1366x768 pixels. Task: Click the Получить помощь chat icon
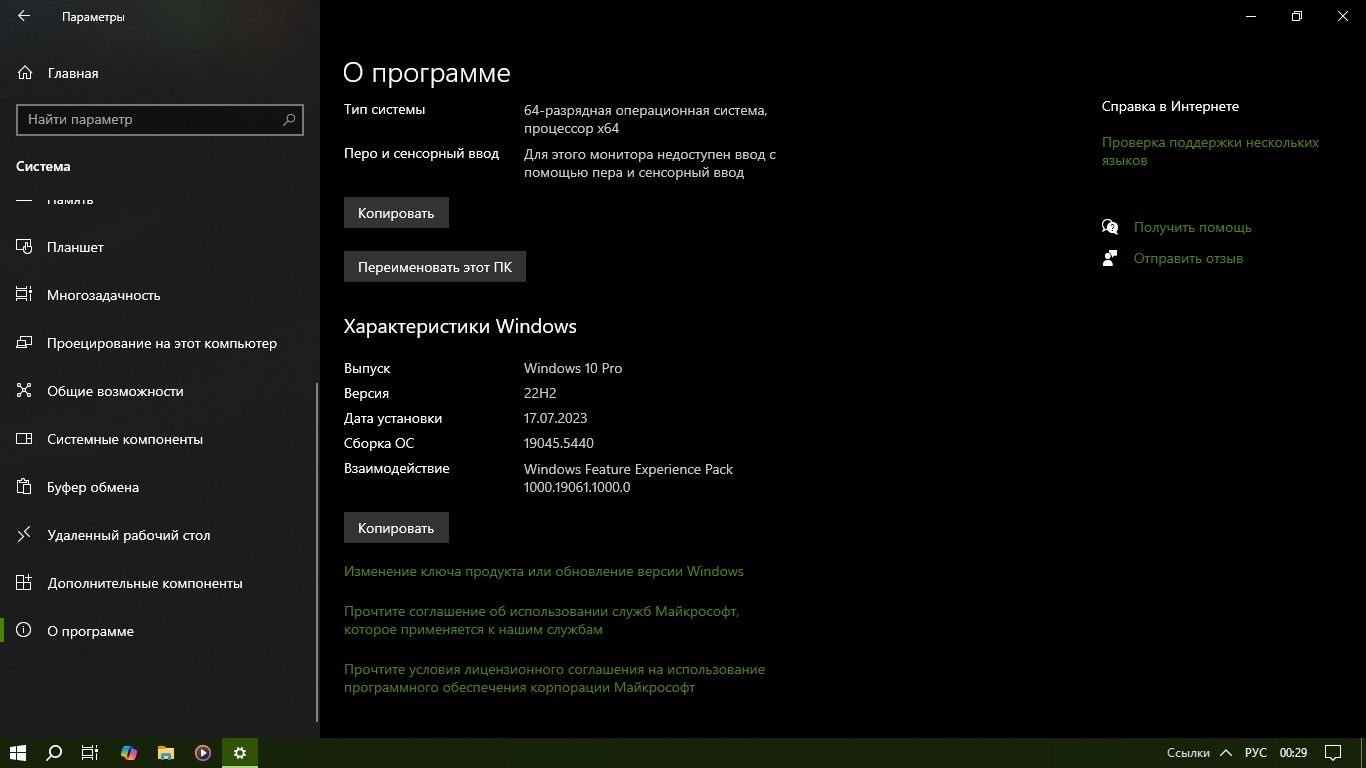[1110, 227]
